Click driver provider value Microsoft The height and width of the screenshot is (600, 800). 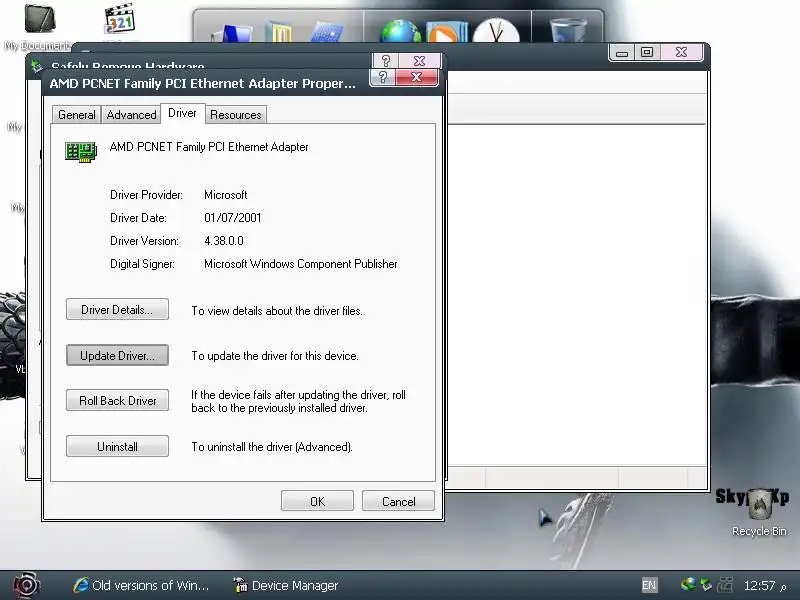coord(226,195)
